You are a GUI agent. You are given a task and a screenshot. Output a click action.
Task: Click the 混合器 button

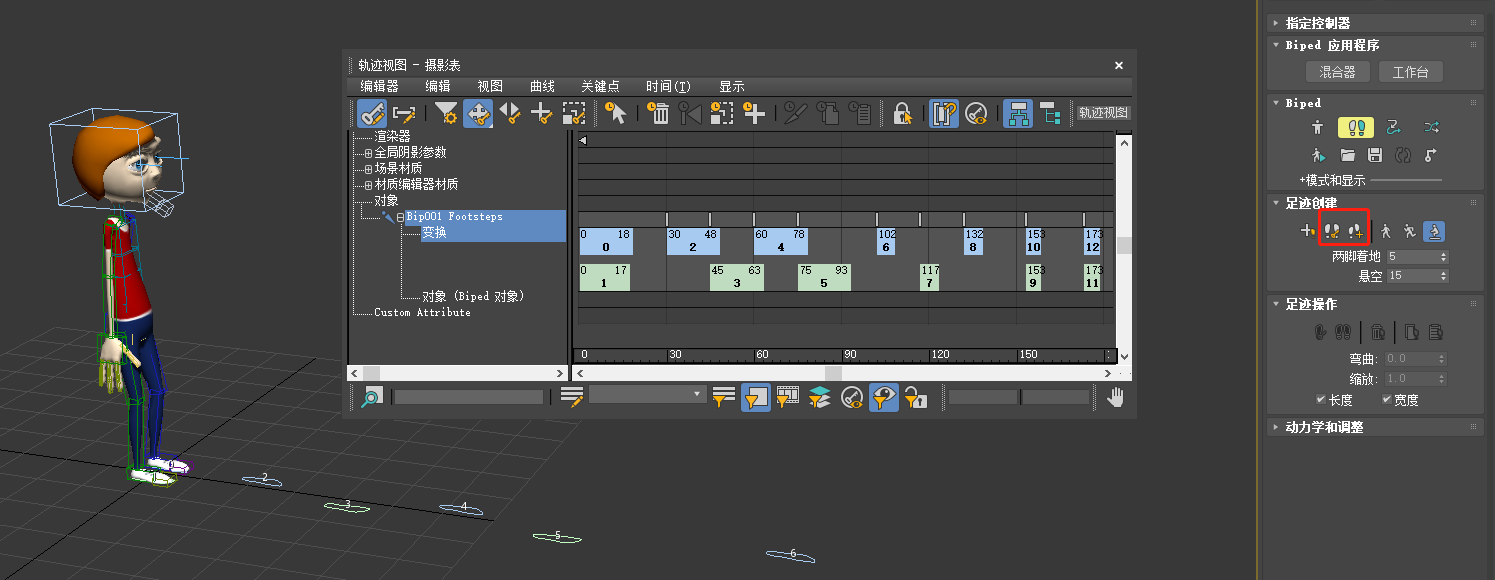click(x=1337, y=72)
